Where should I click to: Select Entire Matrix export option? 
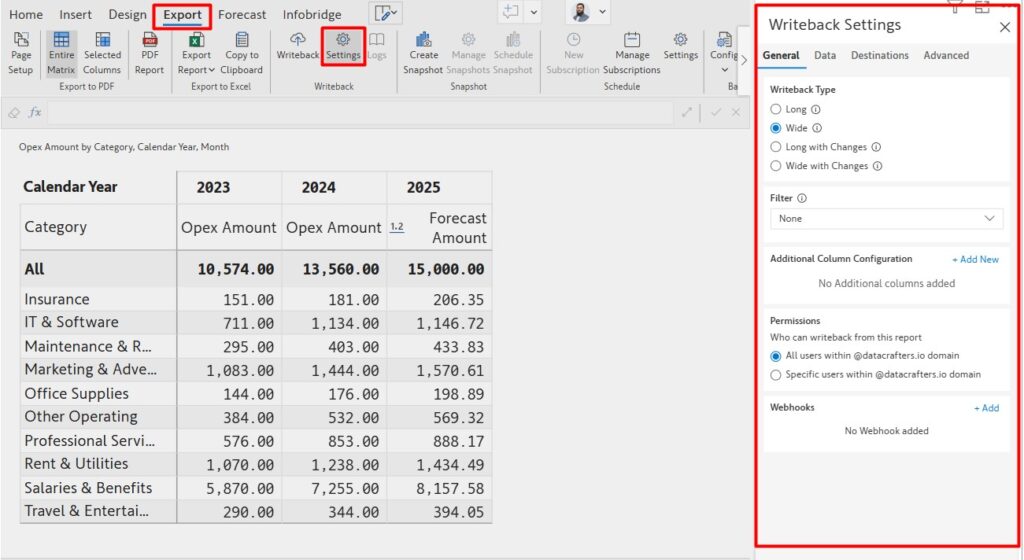61,41
